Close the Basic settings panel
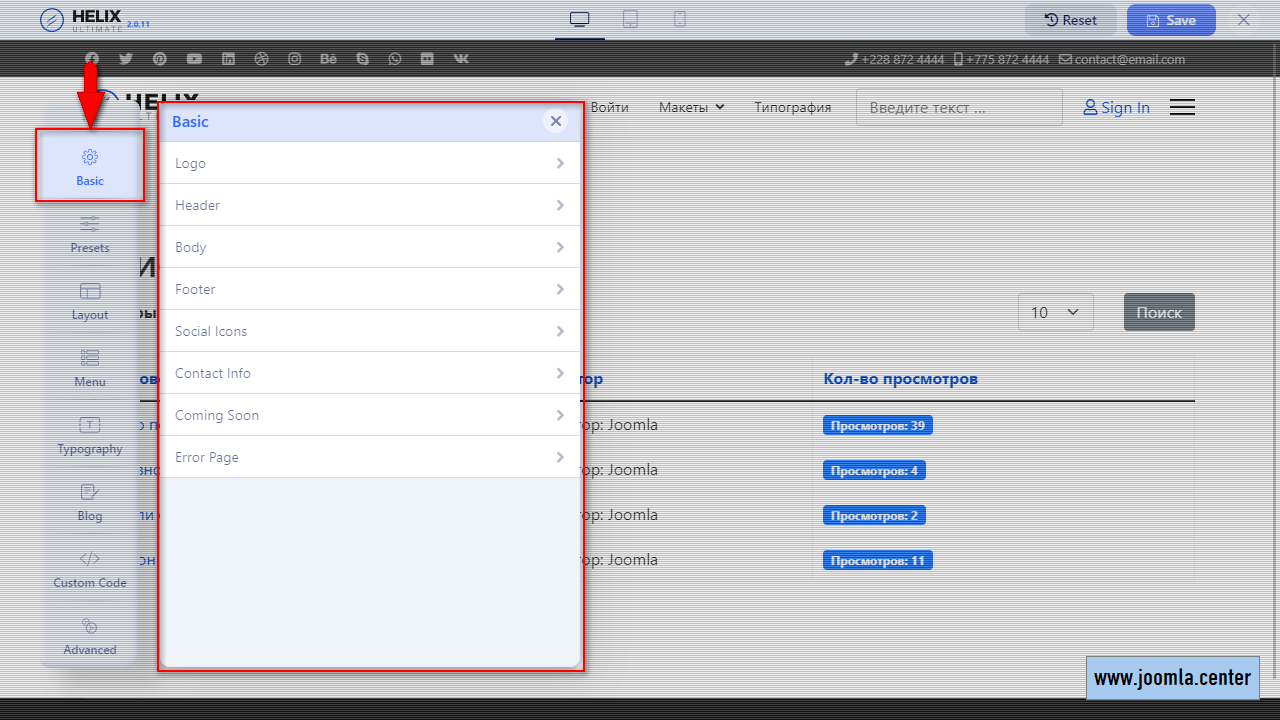 pos(556,121)
